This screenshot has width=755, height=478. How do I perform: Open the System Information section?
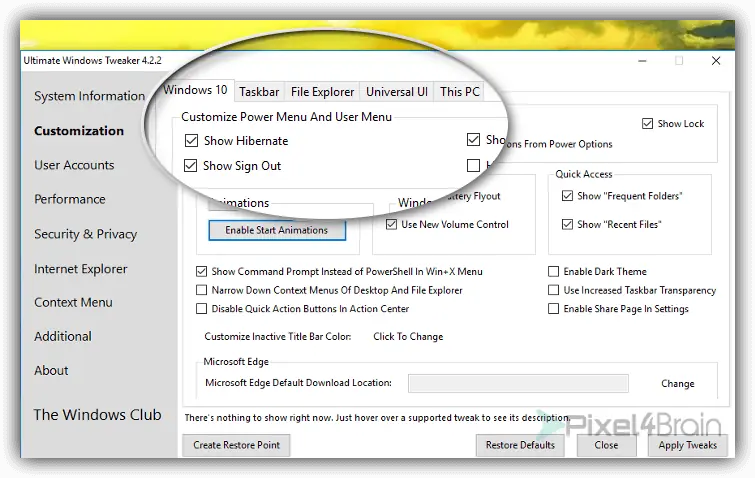click(x=89, y=96)
